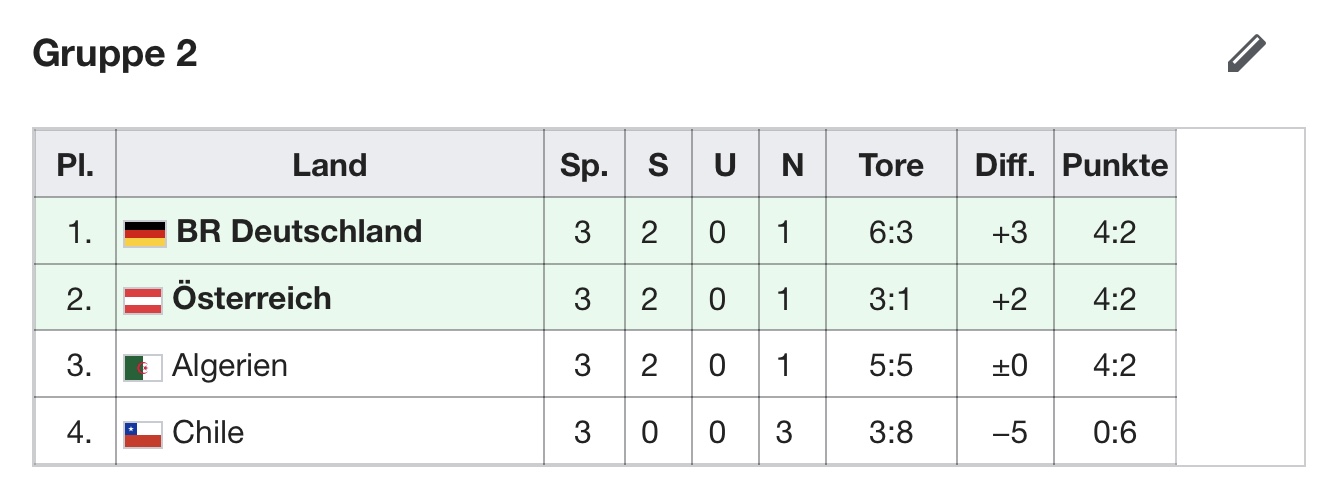This screenshot has width=1324, height=490.
Task: Click the pencil edit icon for Gruppe 2
Action: (x=1246, y=54)
